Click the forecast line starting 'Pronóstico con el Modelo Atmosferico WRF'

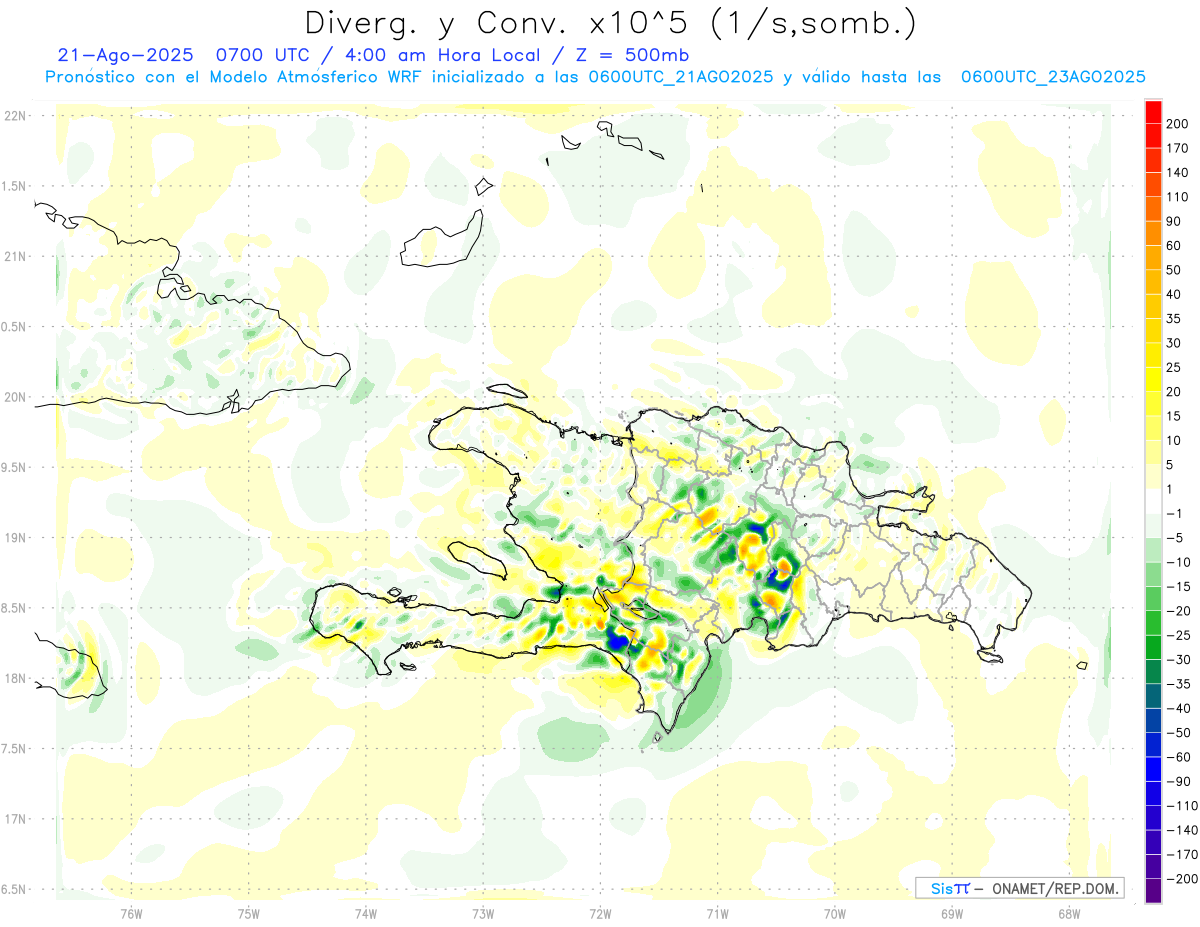tap(595, 77)
